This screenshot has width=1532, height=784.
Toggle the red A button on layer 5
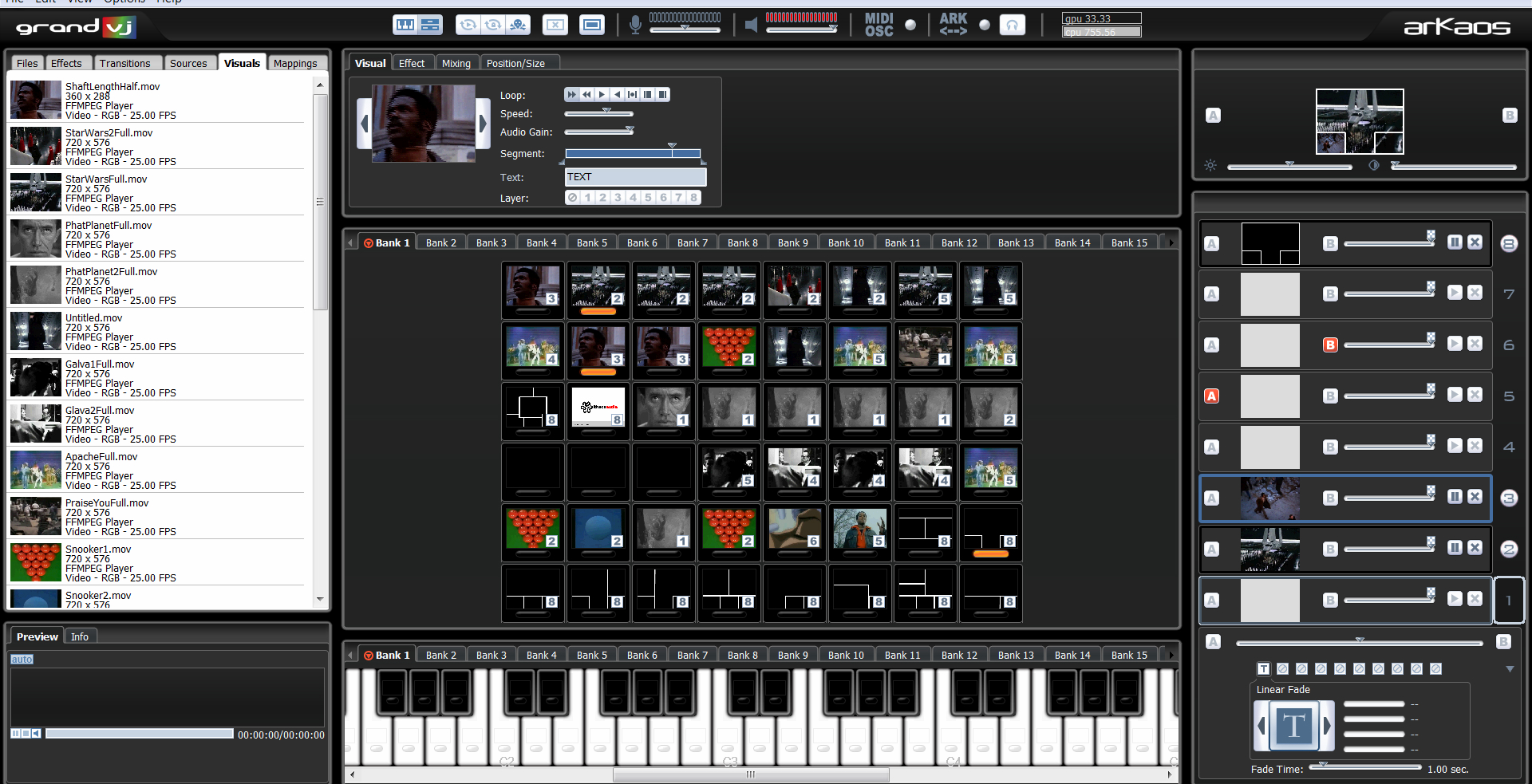point(1212,396)
